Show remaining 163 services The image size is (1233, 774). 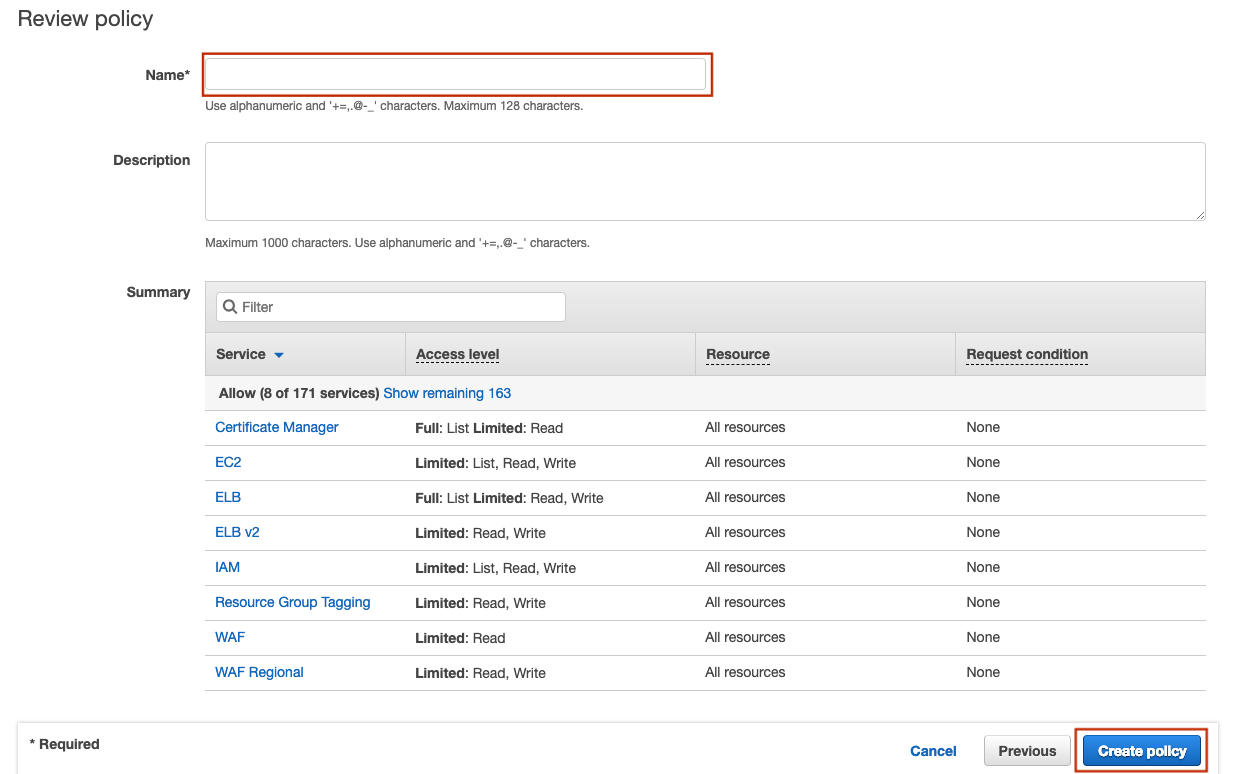click(x=447, y=393)
